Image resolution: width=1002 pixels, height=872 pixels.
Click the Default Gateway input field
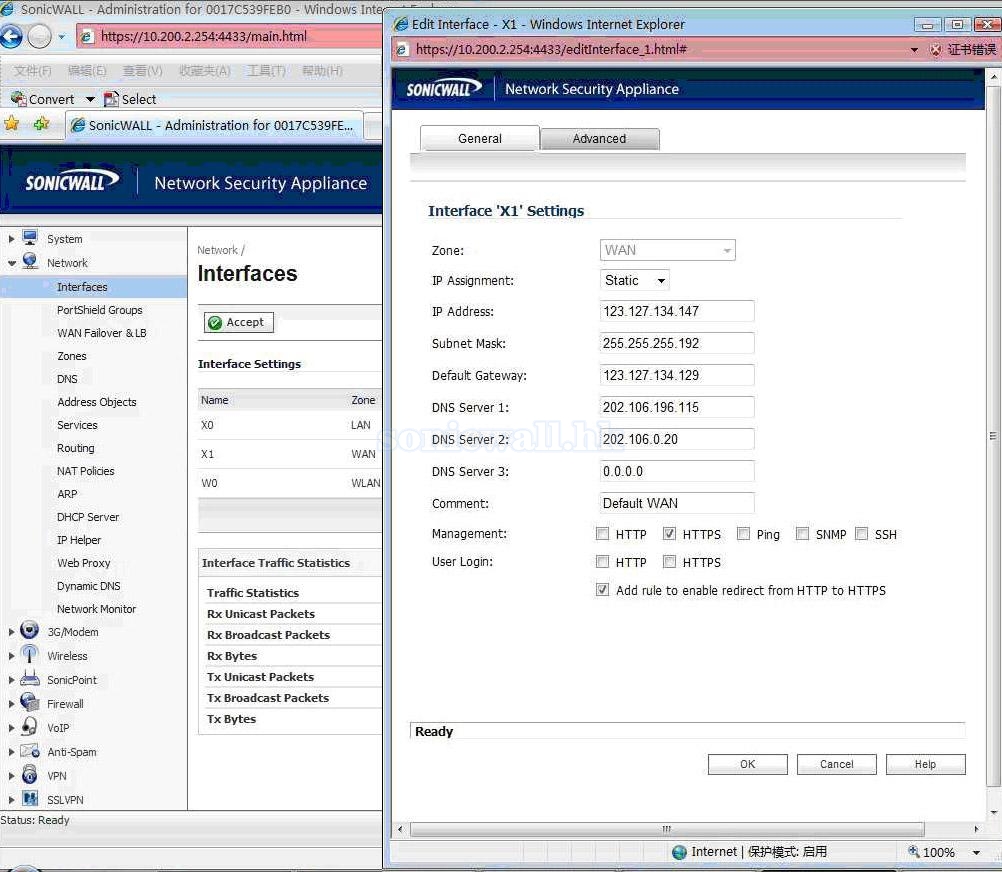(677, 375)
